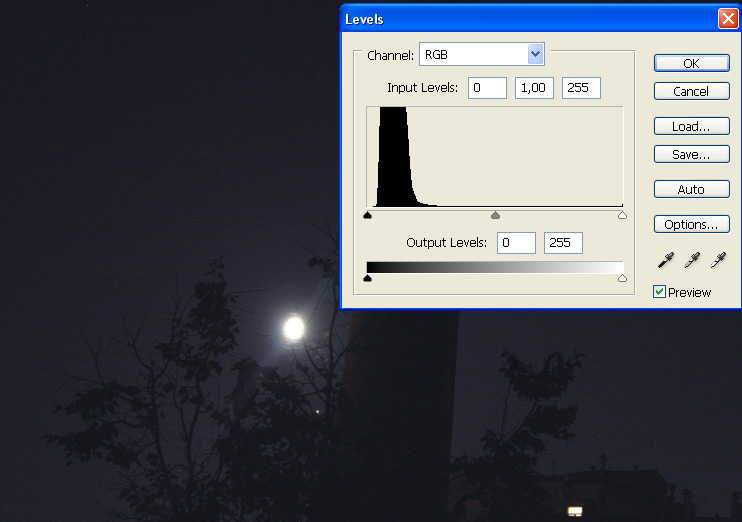
Task: Open Options... settings
Action: (x=691, y=224)
